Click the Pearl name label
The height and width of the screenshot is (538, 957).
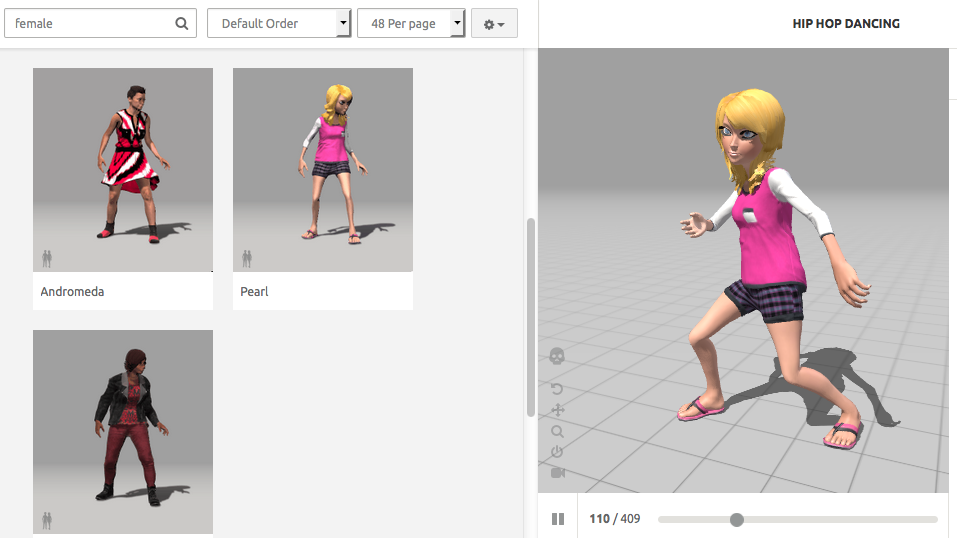click(x=254, y=291)
